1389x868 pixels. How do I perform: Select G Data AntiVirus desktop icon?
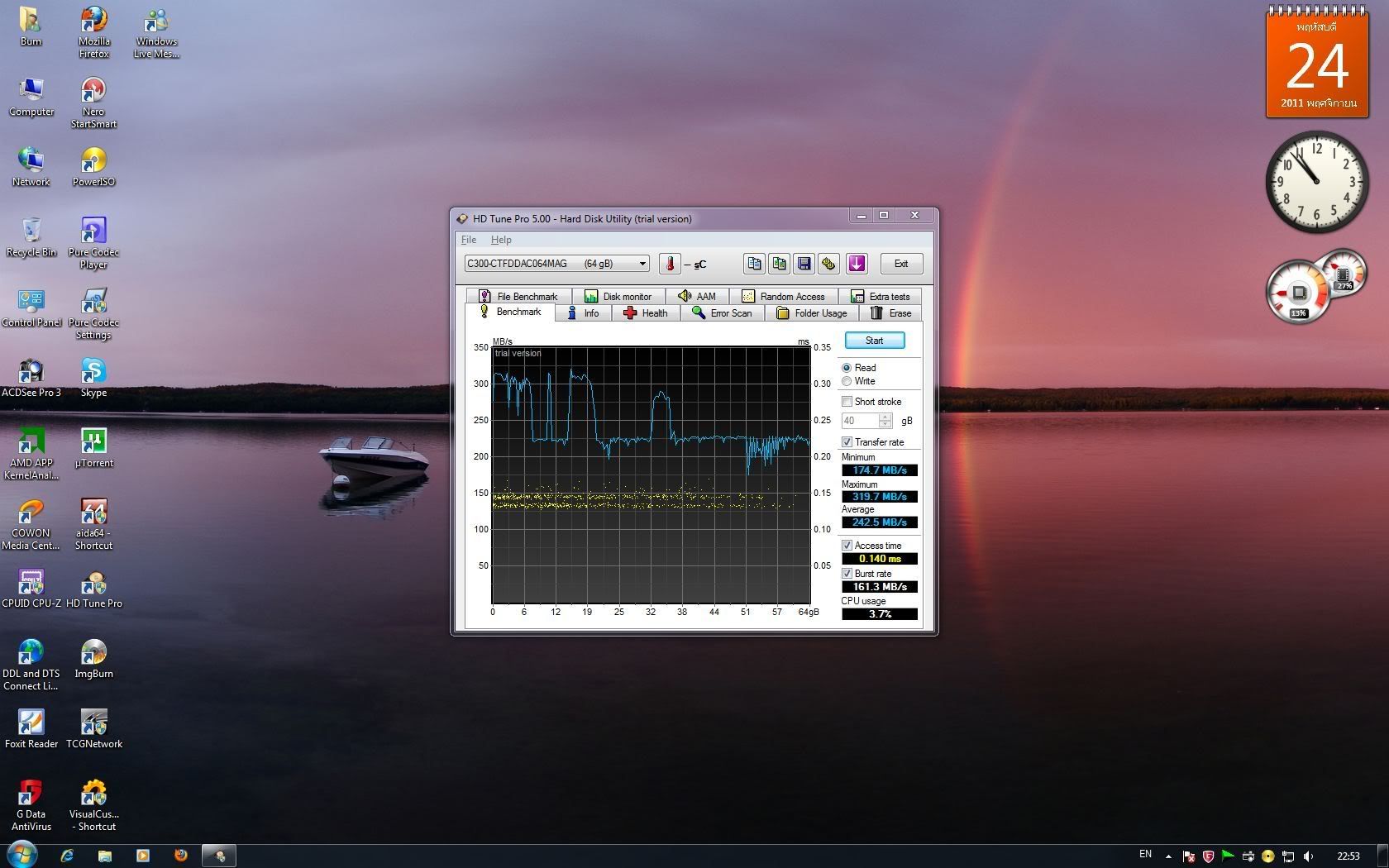coord(31,805)
